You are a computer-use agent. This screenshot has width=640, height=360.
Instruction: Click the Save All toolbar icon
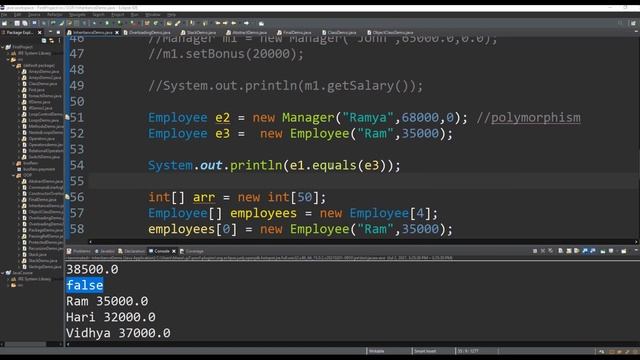click(x=24, y=23)
